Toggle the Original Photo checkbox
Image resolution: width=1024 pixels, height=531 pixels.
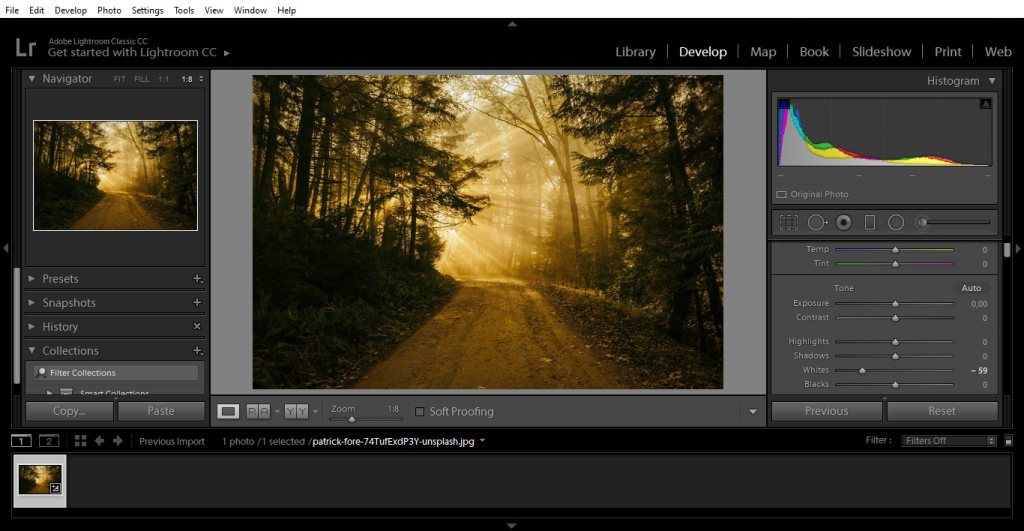tap(782, 194)
